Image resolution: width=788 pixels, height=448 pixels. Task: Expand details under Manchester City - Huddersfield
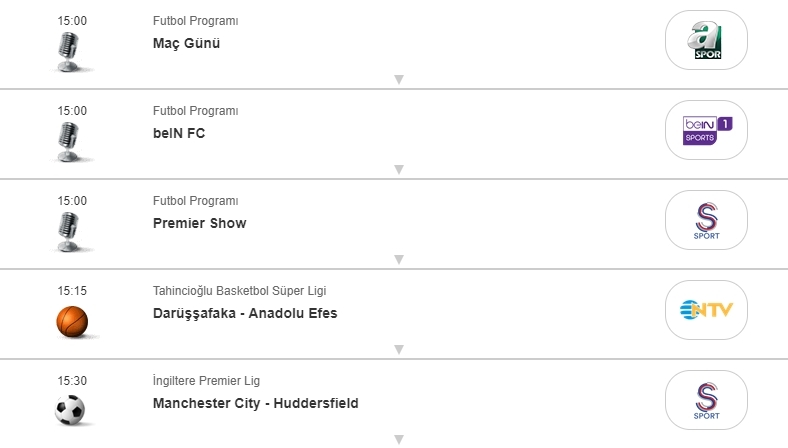click(x=398, y=439)
